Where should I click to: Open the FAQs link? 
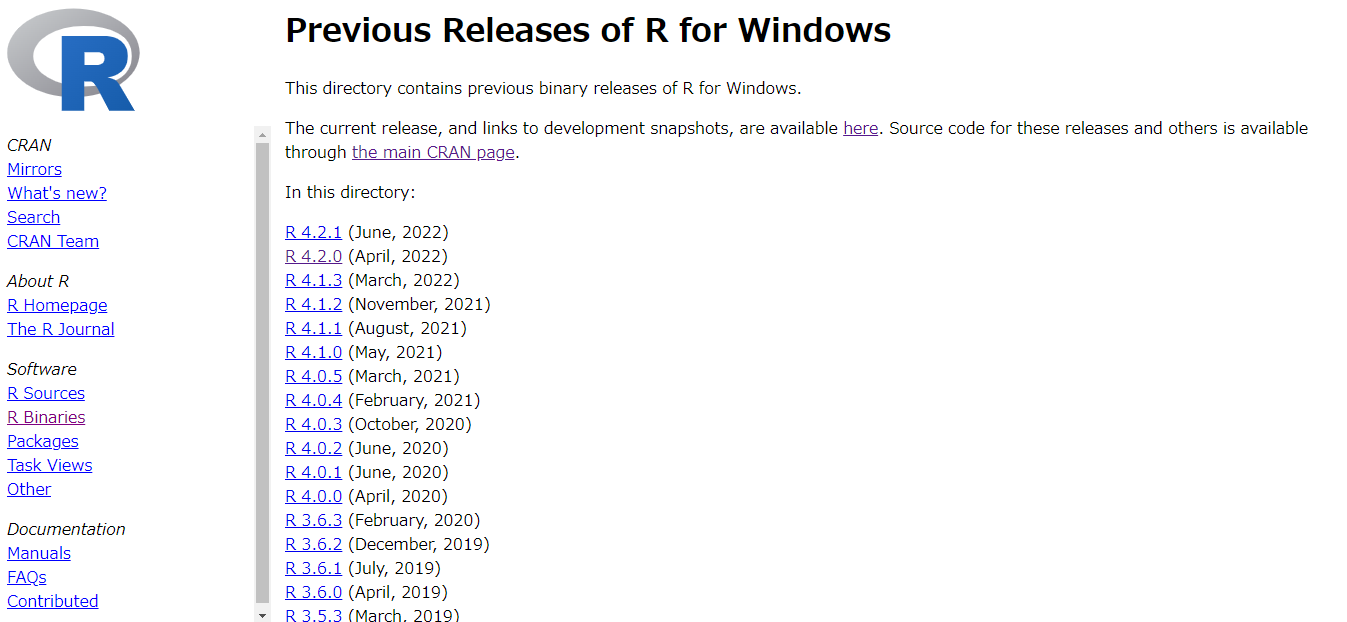pyautogui.click(x=27, y=577)
